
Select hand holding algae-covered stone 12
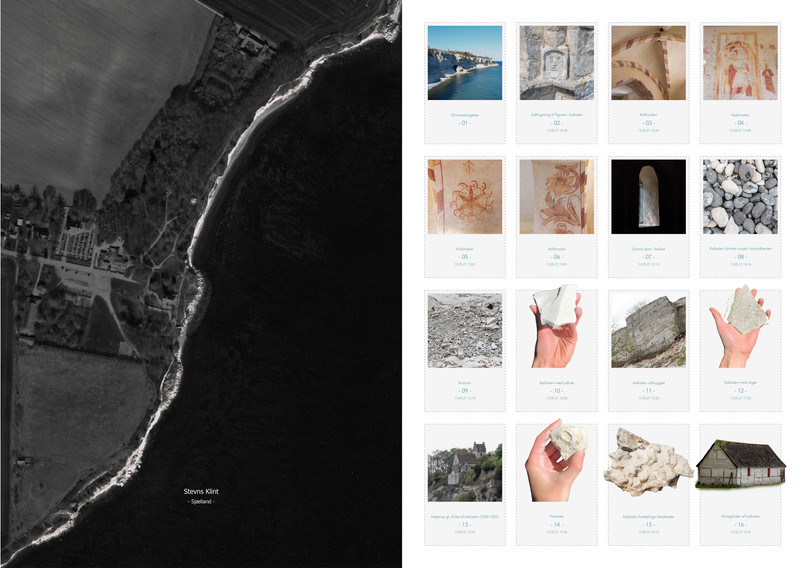click(x=740, y=327)
